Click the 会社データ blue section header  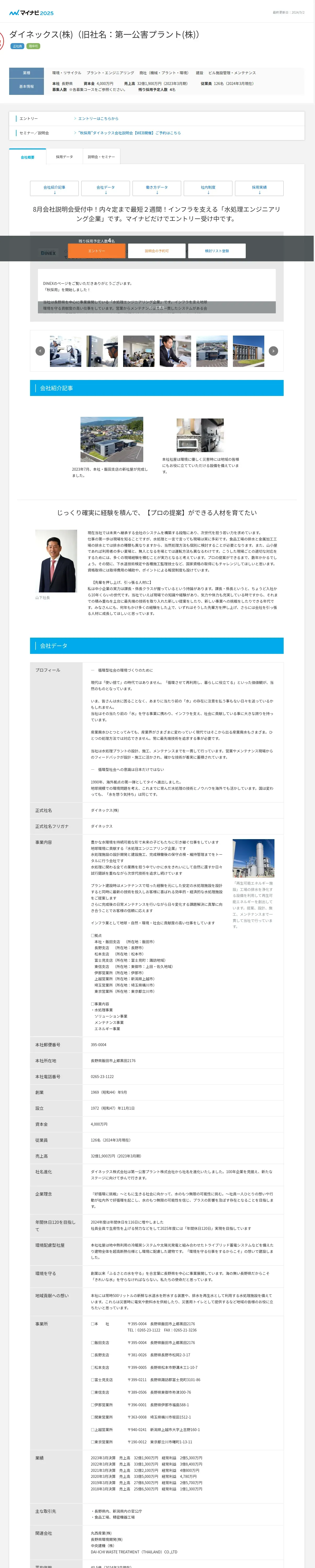[157, 645]
